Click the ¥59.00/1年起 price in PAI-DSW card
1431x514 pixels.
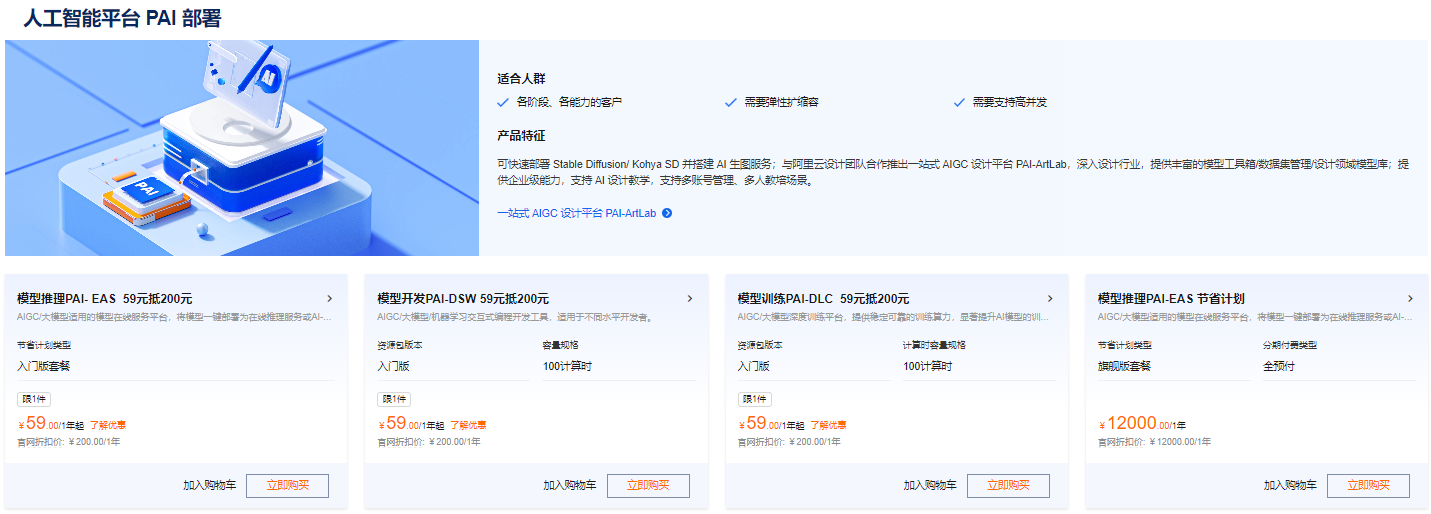(410, 423)
